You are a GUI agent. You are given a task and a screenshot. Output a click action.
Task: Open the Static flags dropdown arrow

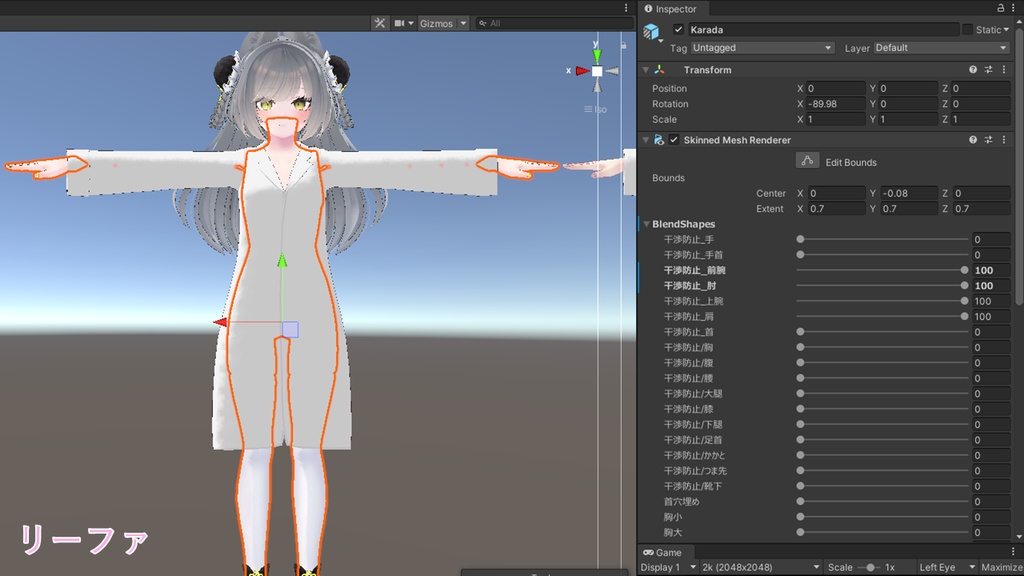point(1006,30)
